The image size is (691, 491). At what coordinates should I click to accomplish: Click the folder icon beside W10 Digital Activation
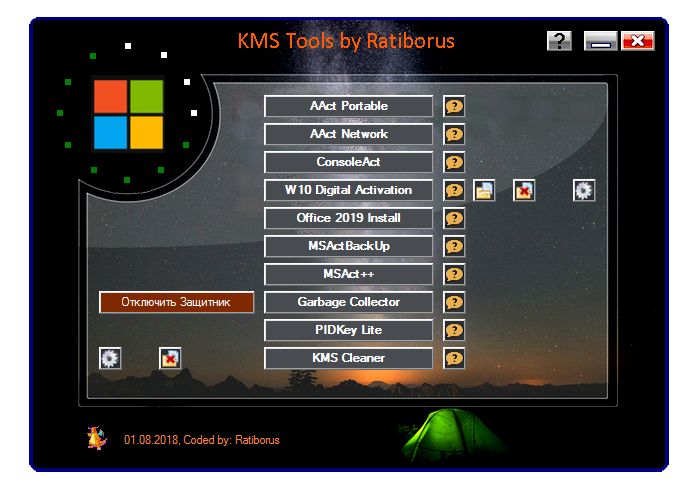tap(484, 190)
